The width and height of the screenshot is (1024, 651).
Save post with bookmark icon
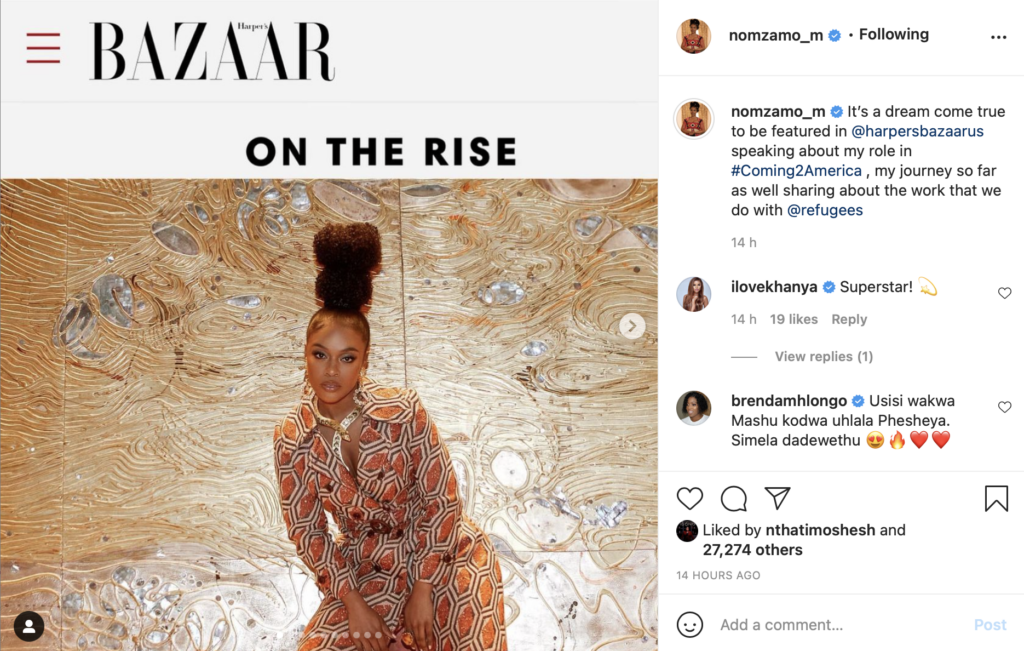coord(997,498)
